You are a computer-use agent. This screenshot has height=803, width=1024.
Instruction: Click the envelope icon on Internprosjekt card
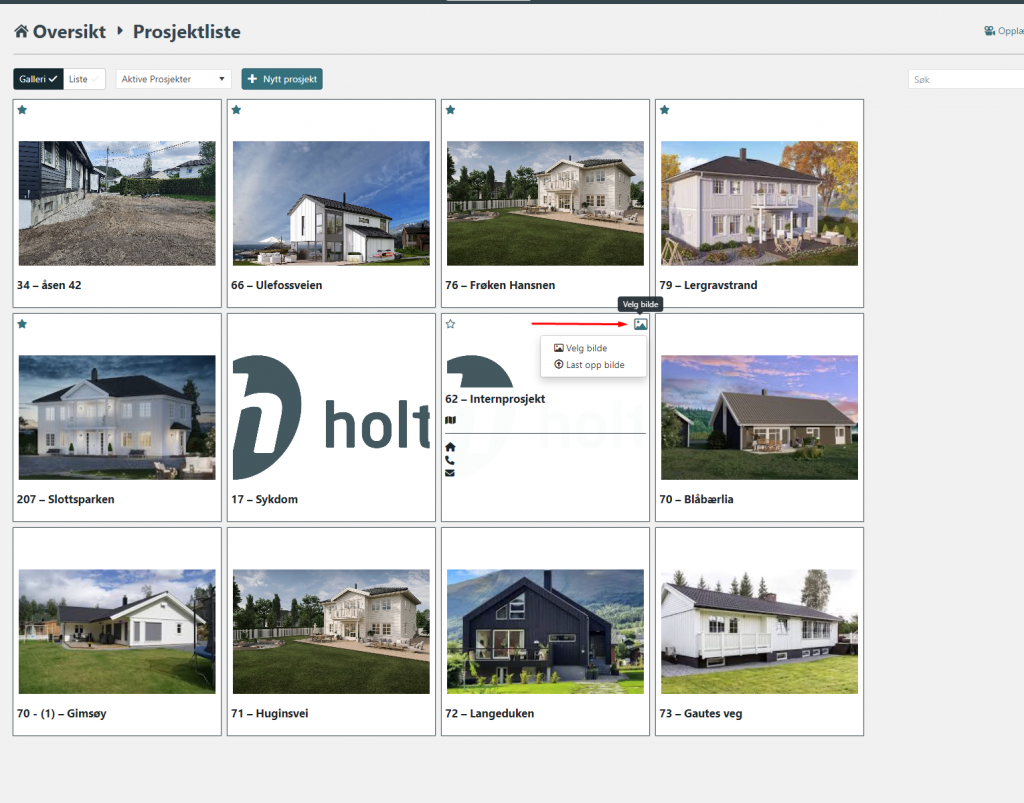tap(450, 473)
